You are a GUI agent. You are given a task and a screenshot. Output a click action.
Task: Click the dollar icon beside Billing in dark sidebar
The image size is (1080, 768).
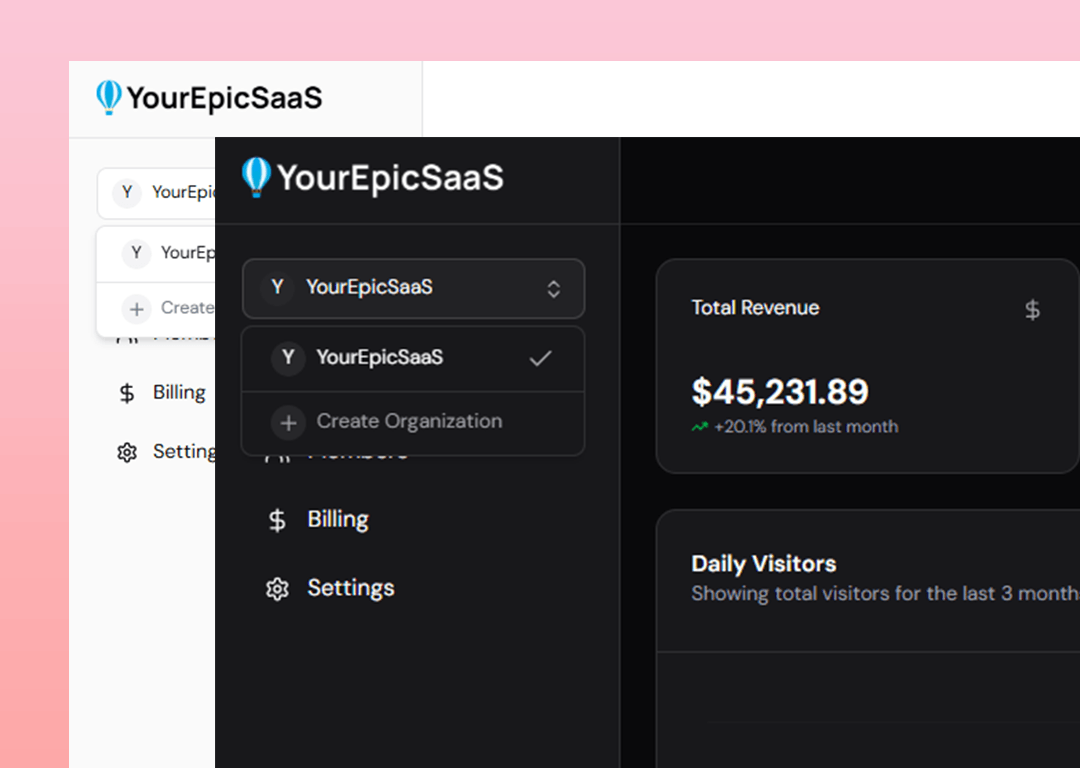[277, 520]
